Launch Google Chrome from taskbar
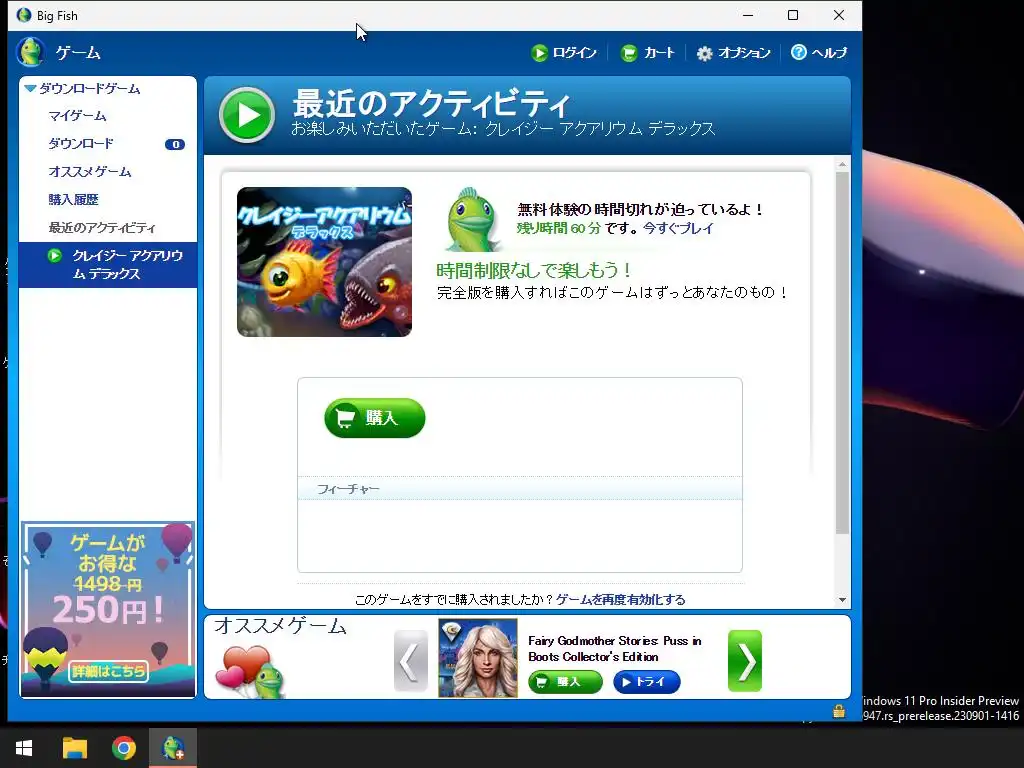The image size is (1024, 768). coord(123,748)
